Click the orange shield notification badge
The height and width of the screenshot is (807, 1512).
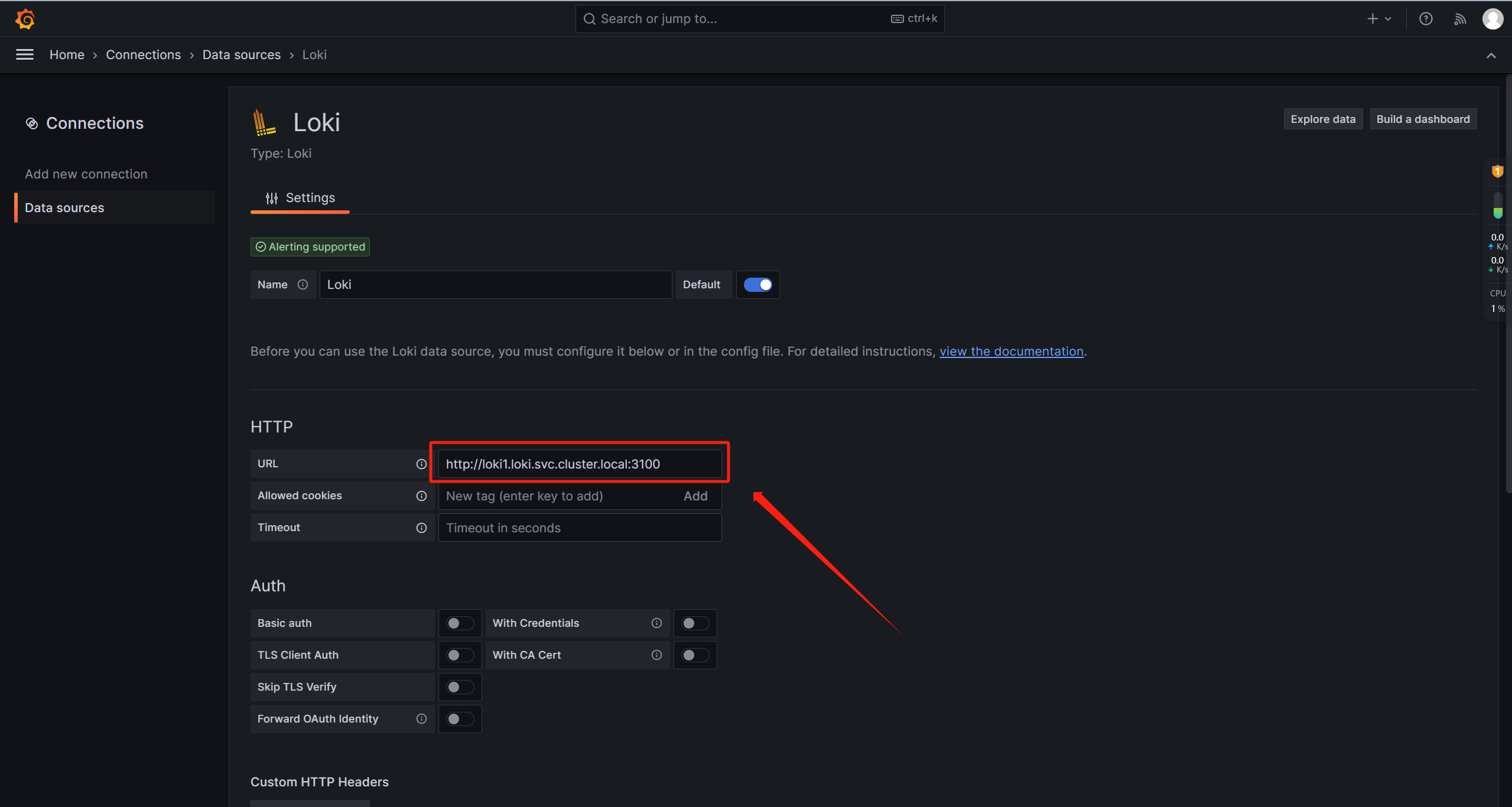pos(1497,171)
